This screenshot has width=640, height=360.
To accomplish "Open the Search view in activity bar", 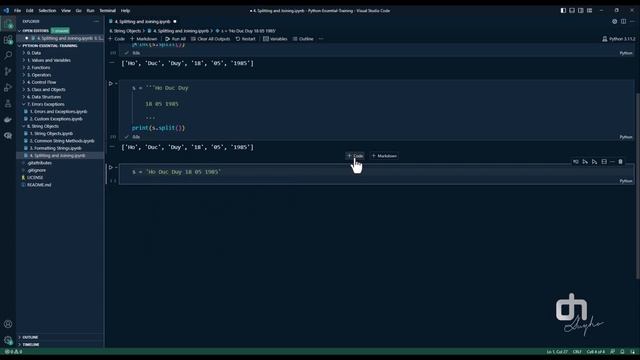I will [8, 56].
